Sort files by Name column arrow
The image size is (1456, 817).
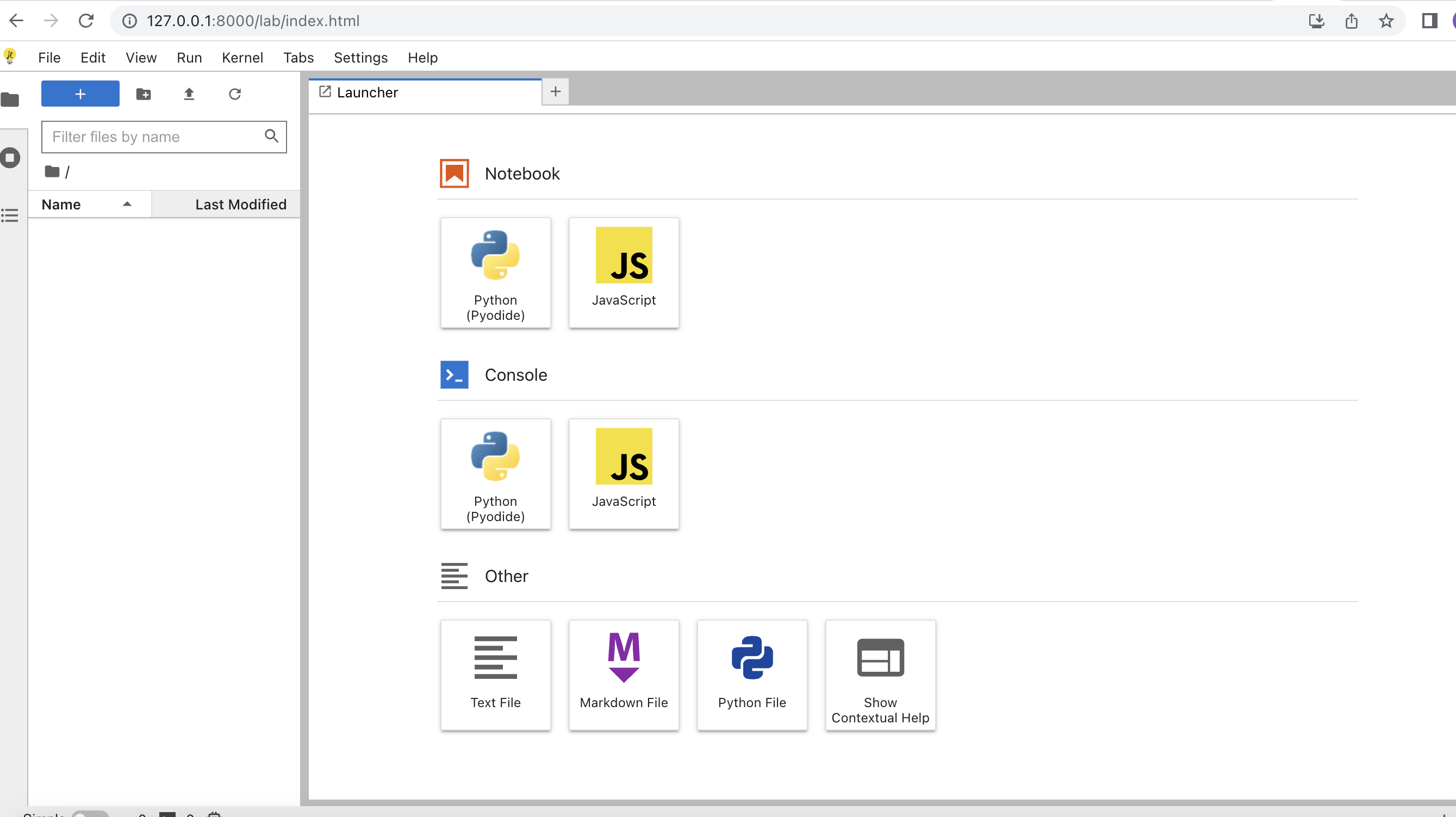click(x=127, y=204)
